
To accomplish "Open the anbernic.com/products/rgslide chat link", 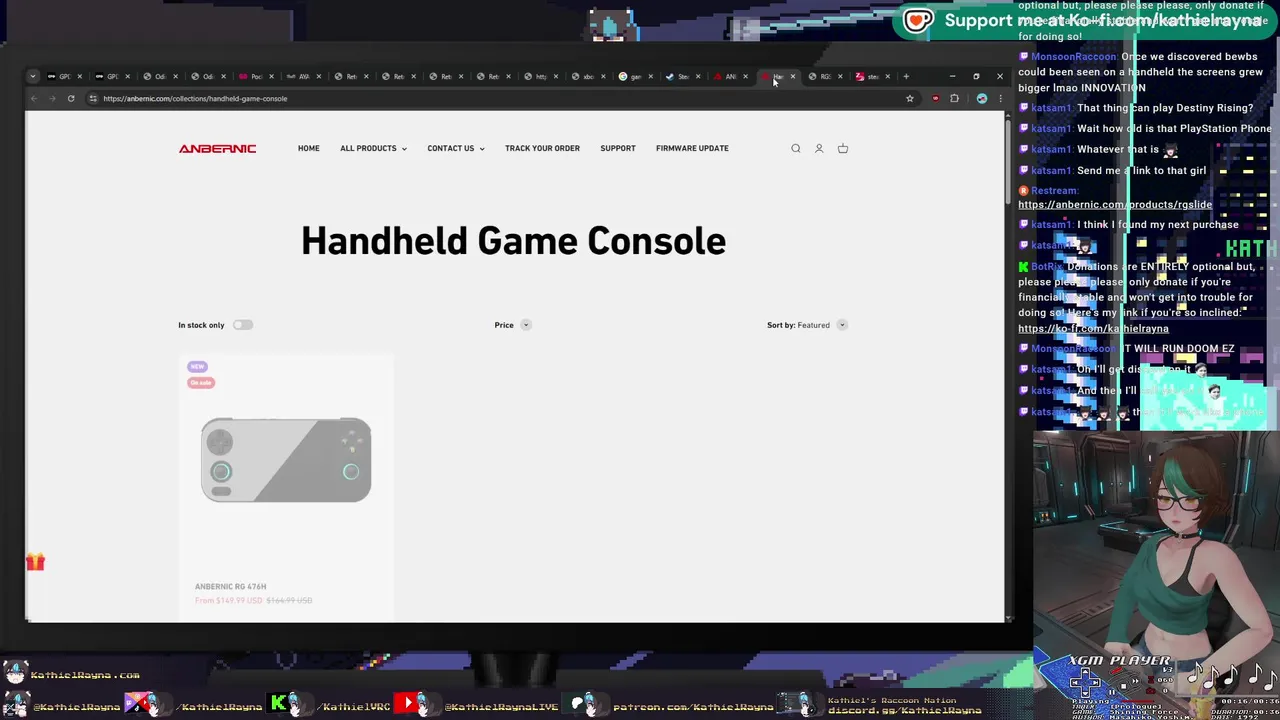I will pos(1115,205).
